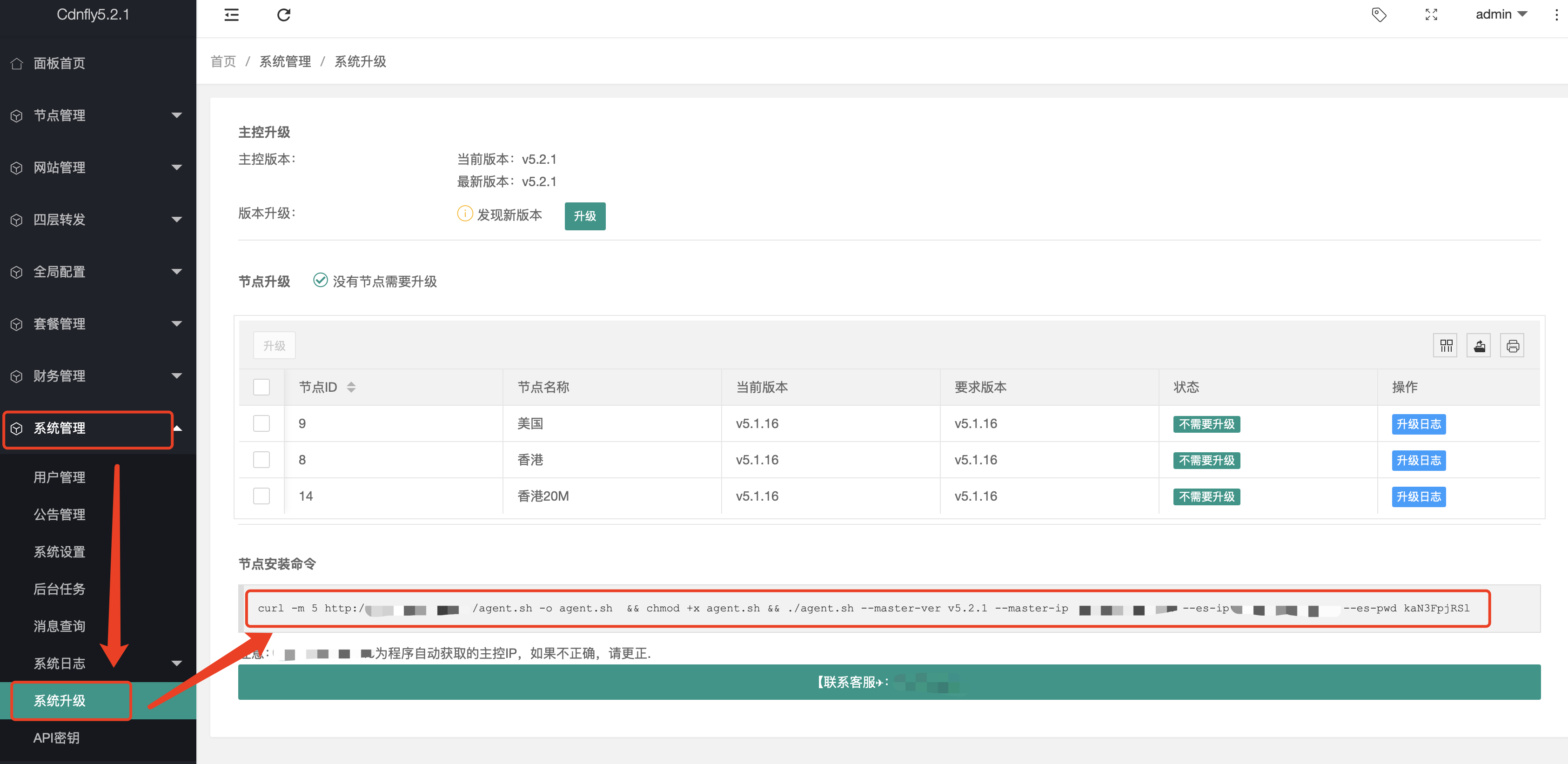This screenshot has height=764, width=1568.
Task: Click the 联系客服 green banner
Action: [x=889, y=682]
